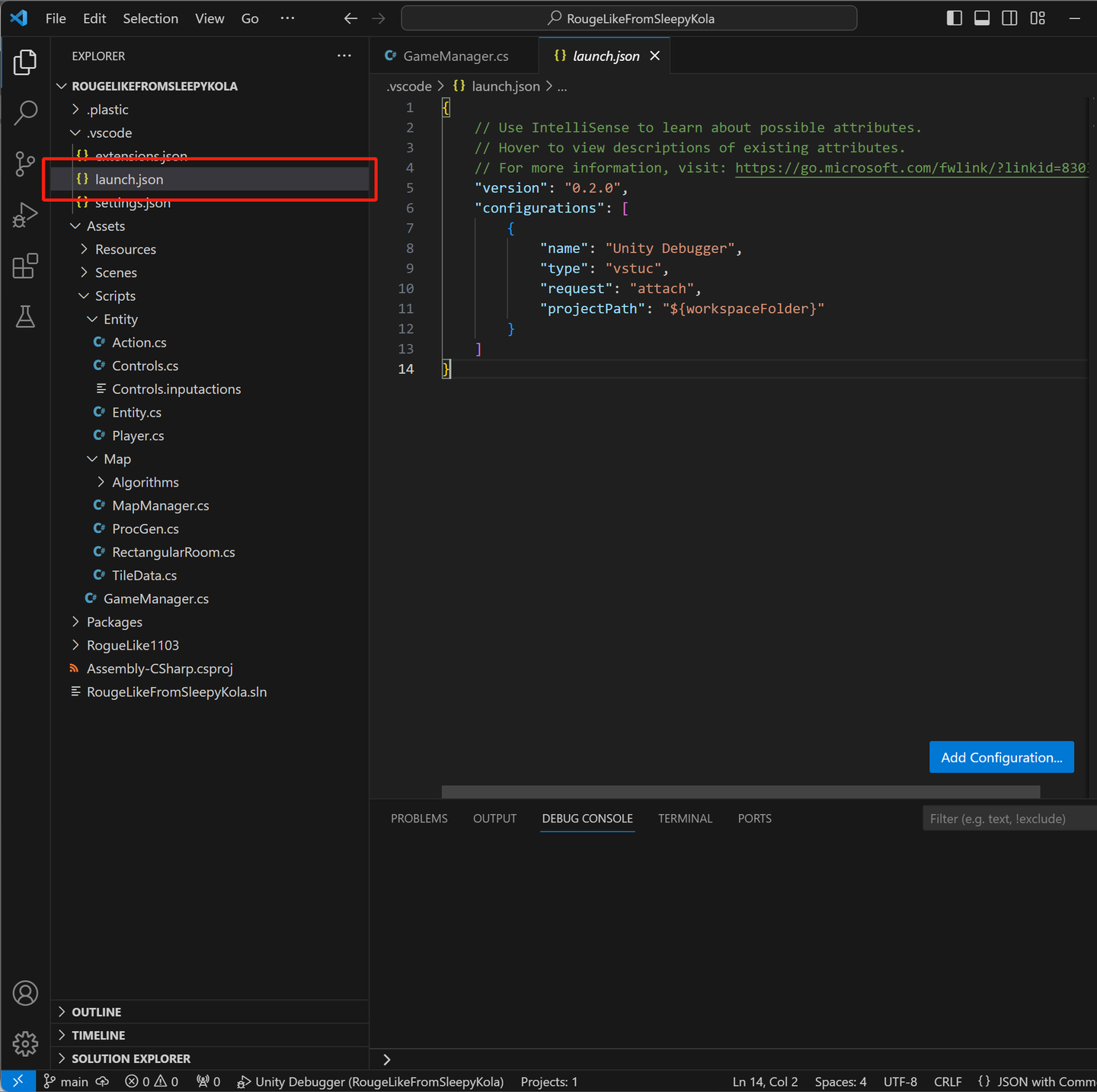Open the Search view in activity bar
Image resolution: width=1097 pixels, height=1092 pixels.
click(x=25, y=112)
